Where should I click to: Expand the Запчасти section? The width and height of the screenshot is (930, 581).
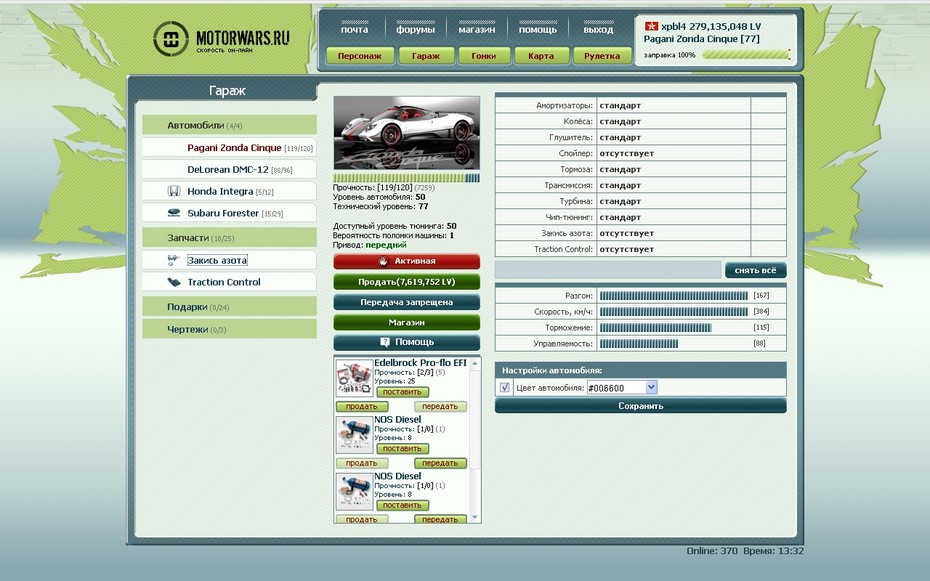pos(229,238)
